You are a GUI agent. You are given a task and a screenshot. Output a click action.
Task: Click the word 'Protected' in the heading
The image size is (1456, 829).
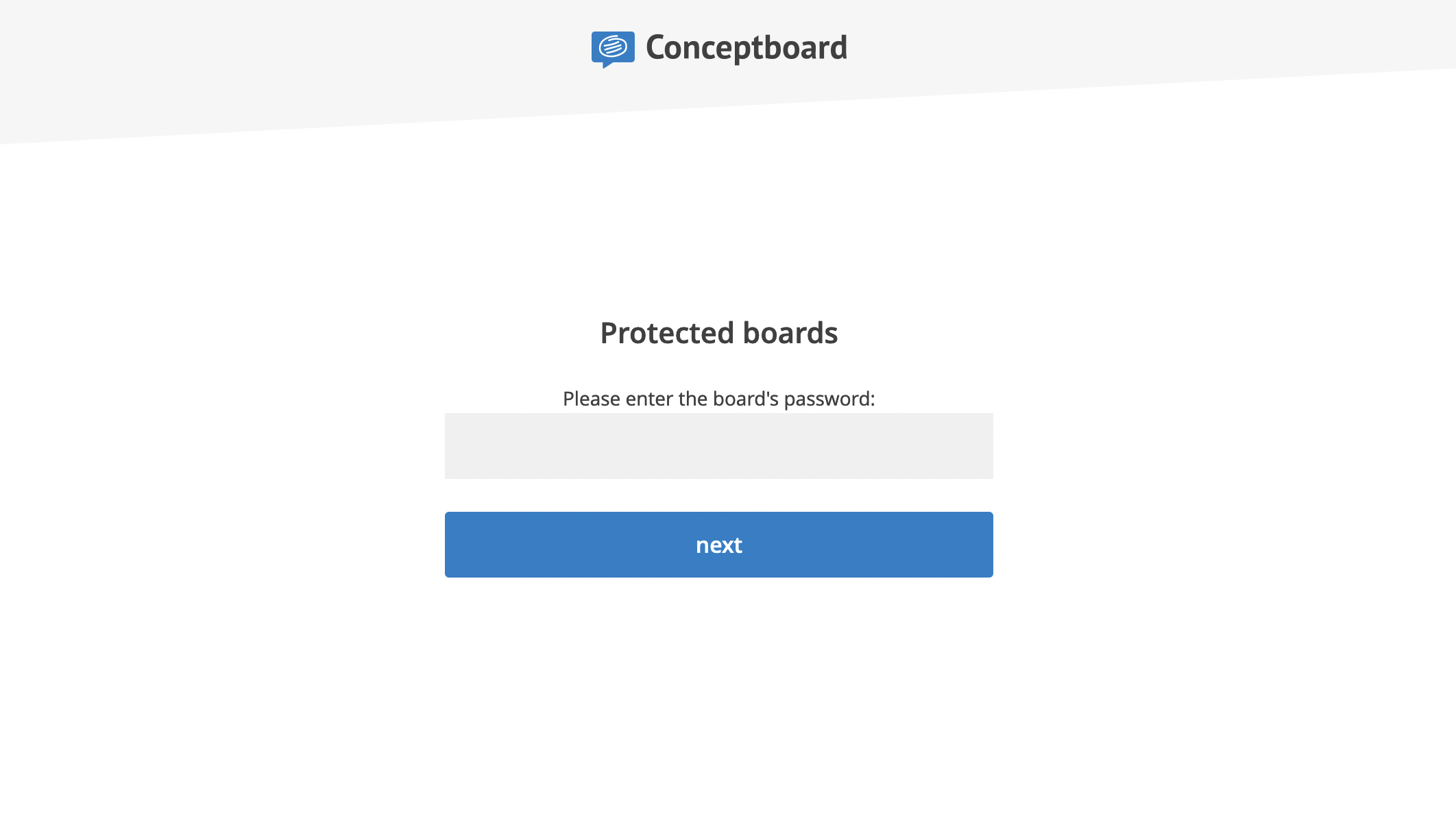[x=668, y=333]
